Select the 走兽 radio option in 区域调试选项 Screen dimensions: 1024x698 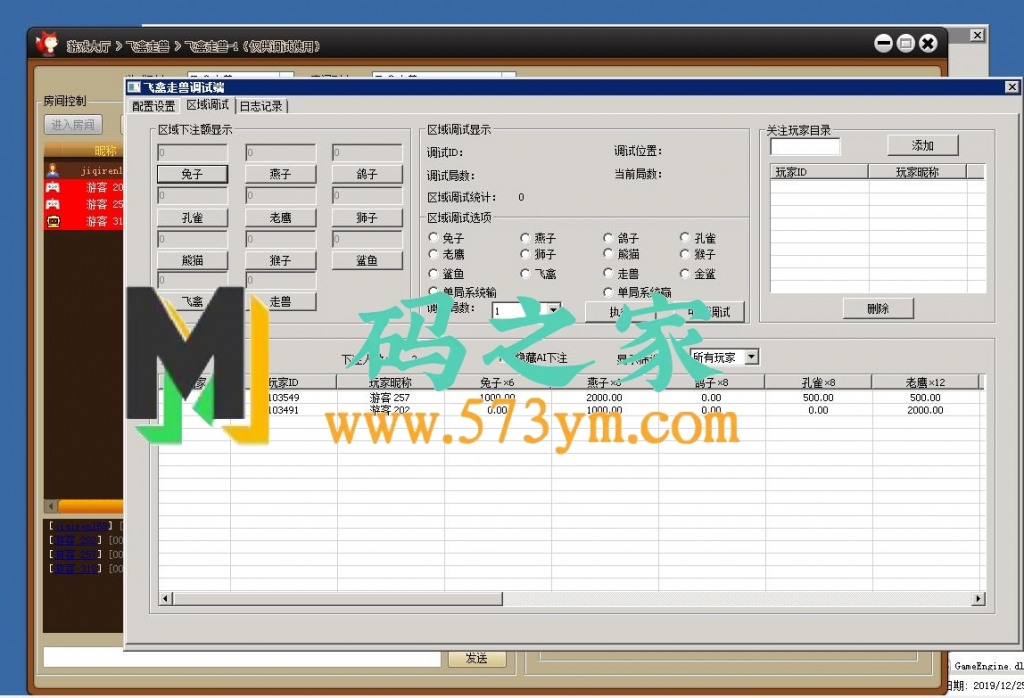click(x=608, y=273)
